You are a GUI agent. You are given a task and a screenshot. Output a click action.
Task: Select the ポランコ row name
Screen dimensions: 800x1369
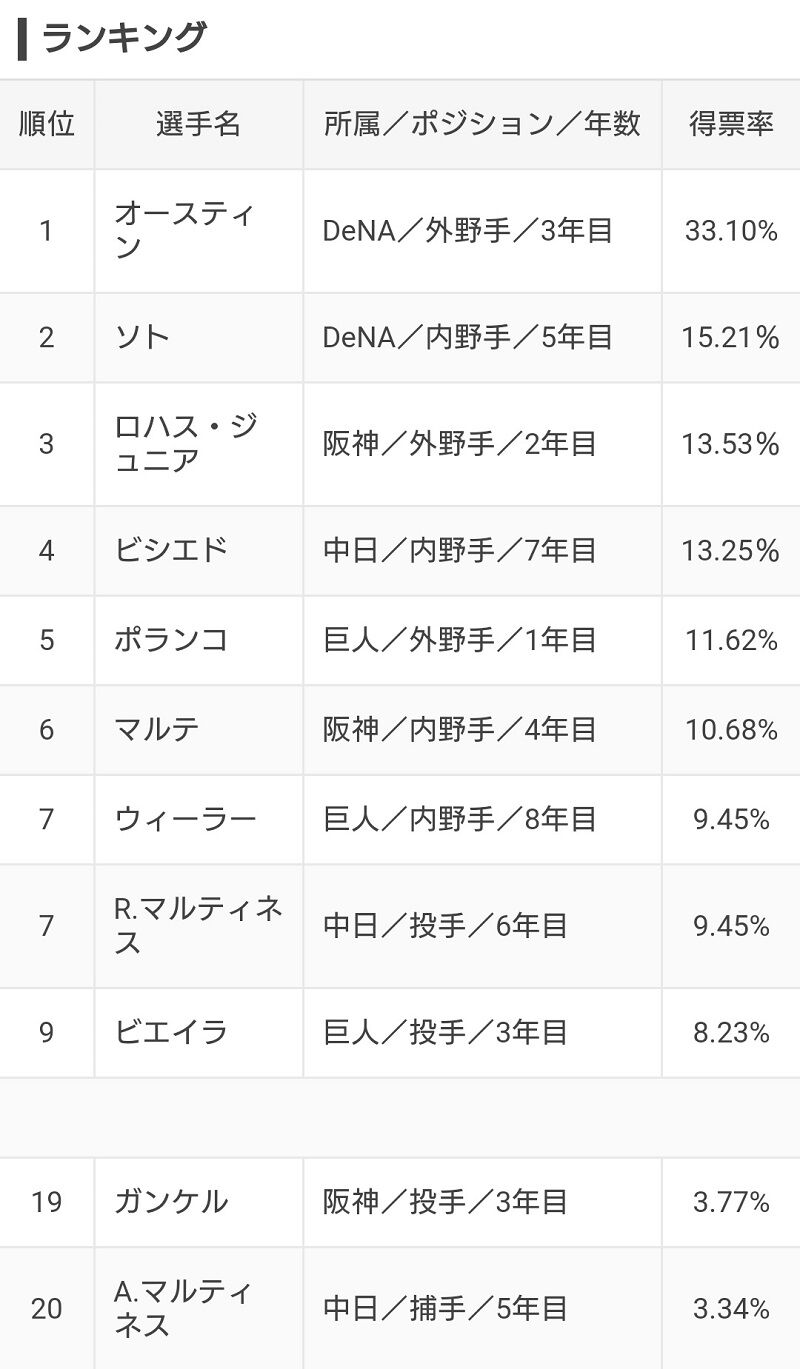coord(171,640)
